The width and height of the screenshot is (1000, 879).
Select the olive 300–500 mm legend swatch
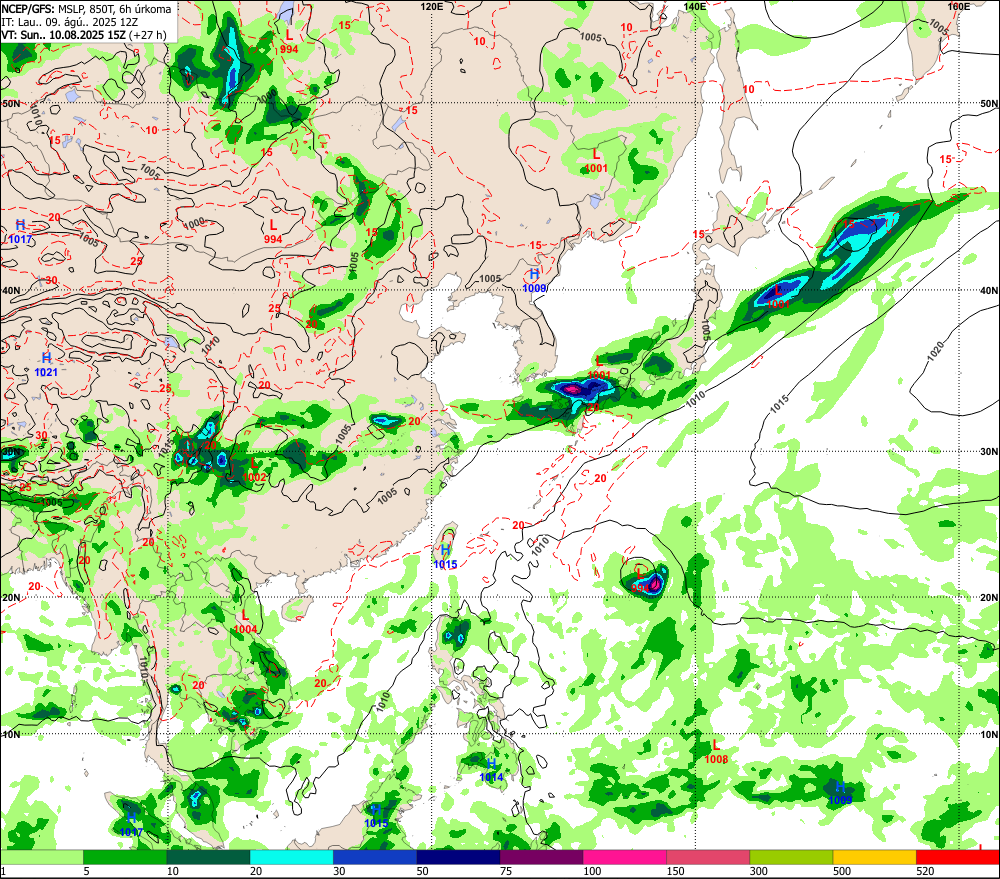(791, 857)
